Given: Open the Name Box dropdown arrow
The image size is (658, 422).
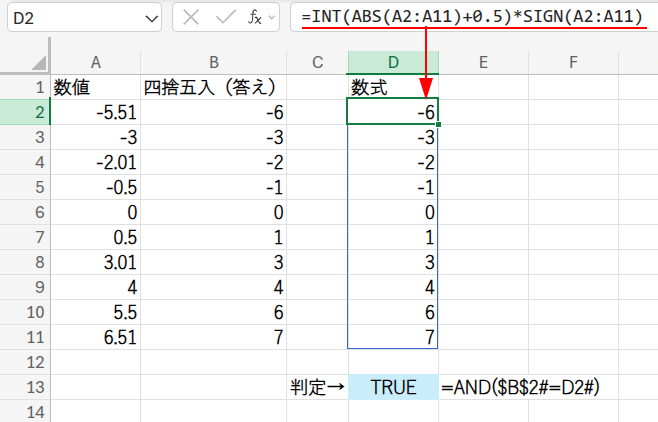Looking at the screenshot, I should 151,18.
